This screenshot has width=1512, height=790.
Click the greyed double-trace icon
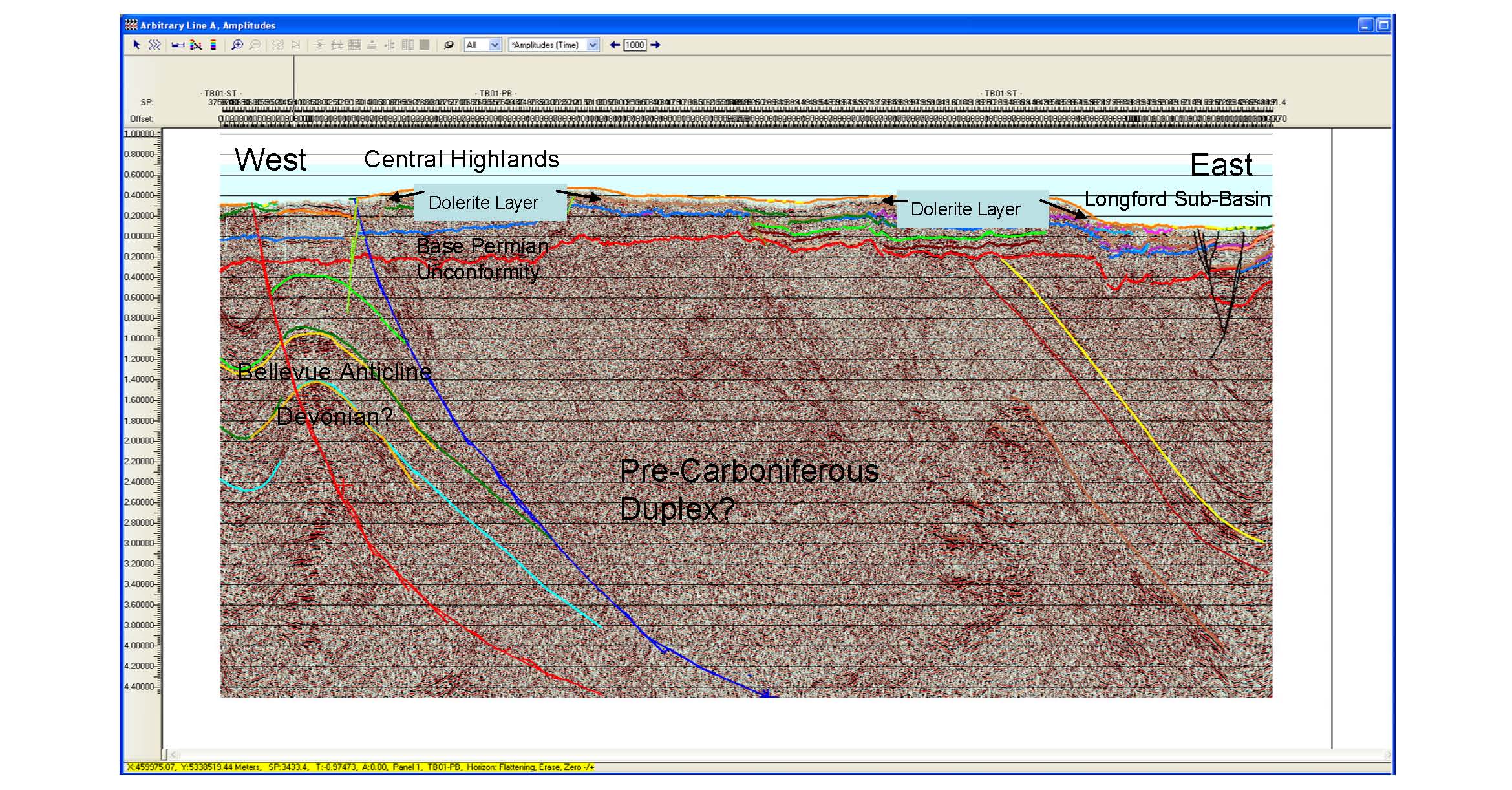[337, 45]
